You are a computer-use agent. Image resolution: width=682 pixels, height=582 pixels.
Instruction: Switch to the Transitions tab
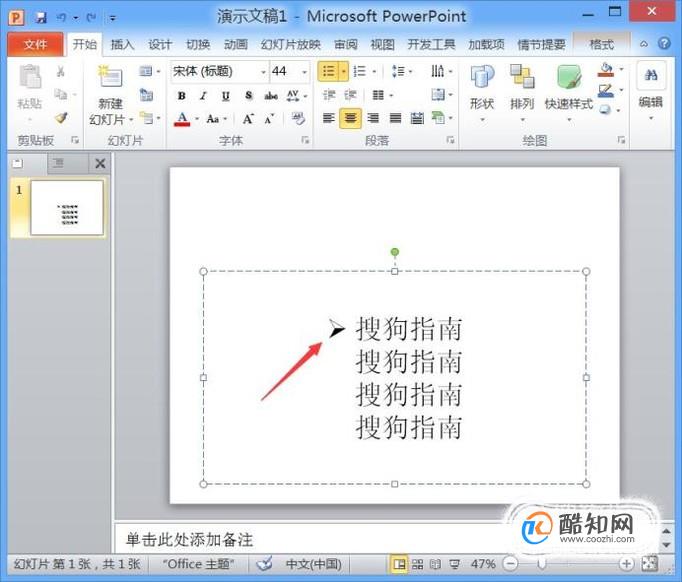[x=198, y=44]
